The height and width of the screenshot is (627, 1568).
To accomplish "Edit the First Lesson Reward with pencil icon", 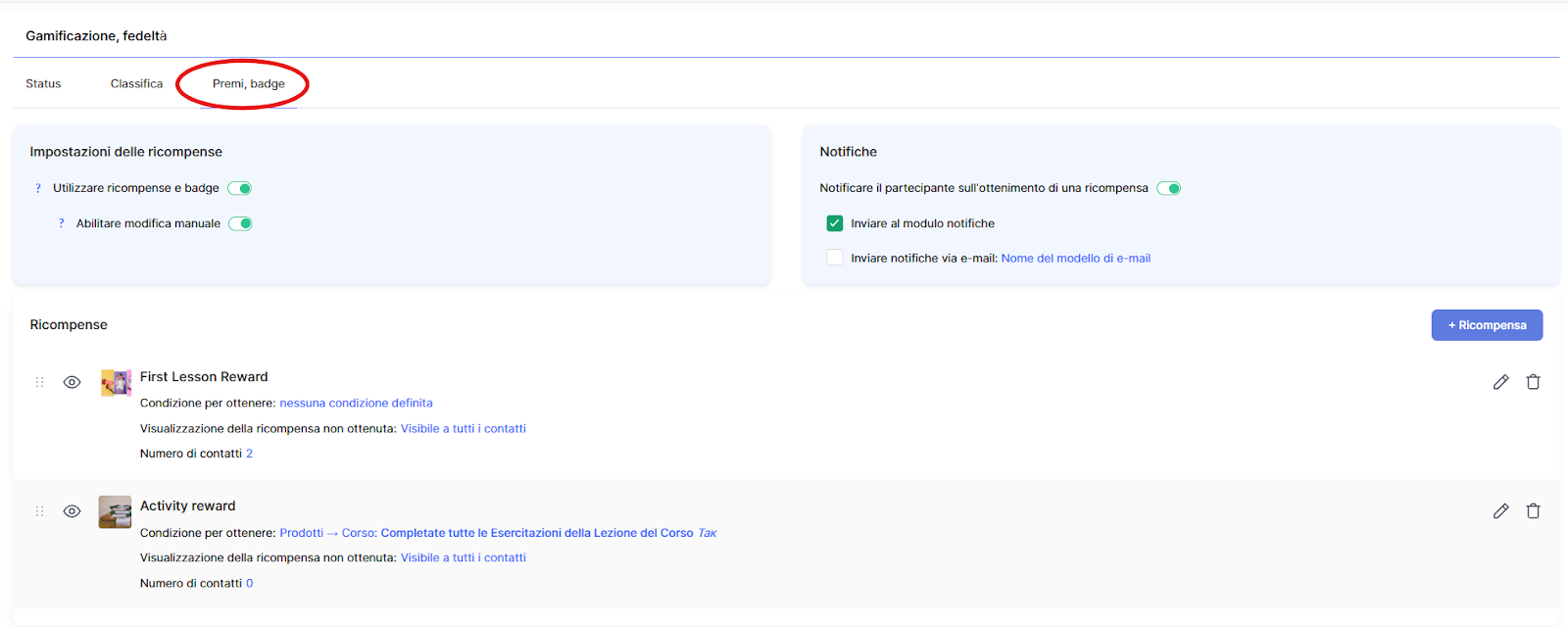I will pyautogui.click(x=1500, y=382).
